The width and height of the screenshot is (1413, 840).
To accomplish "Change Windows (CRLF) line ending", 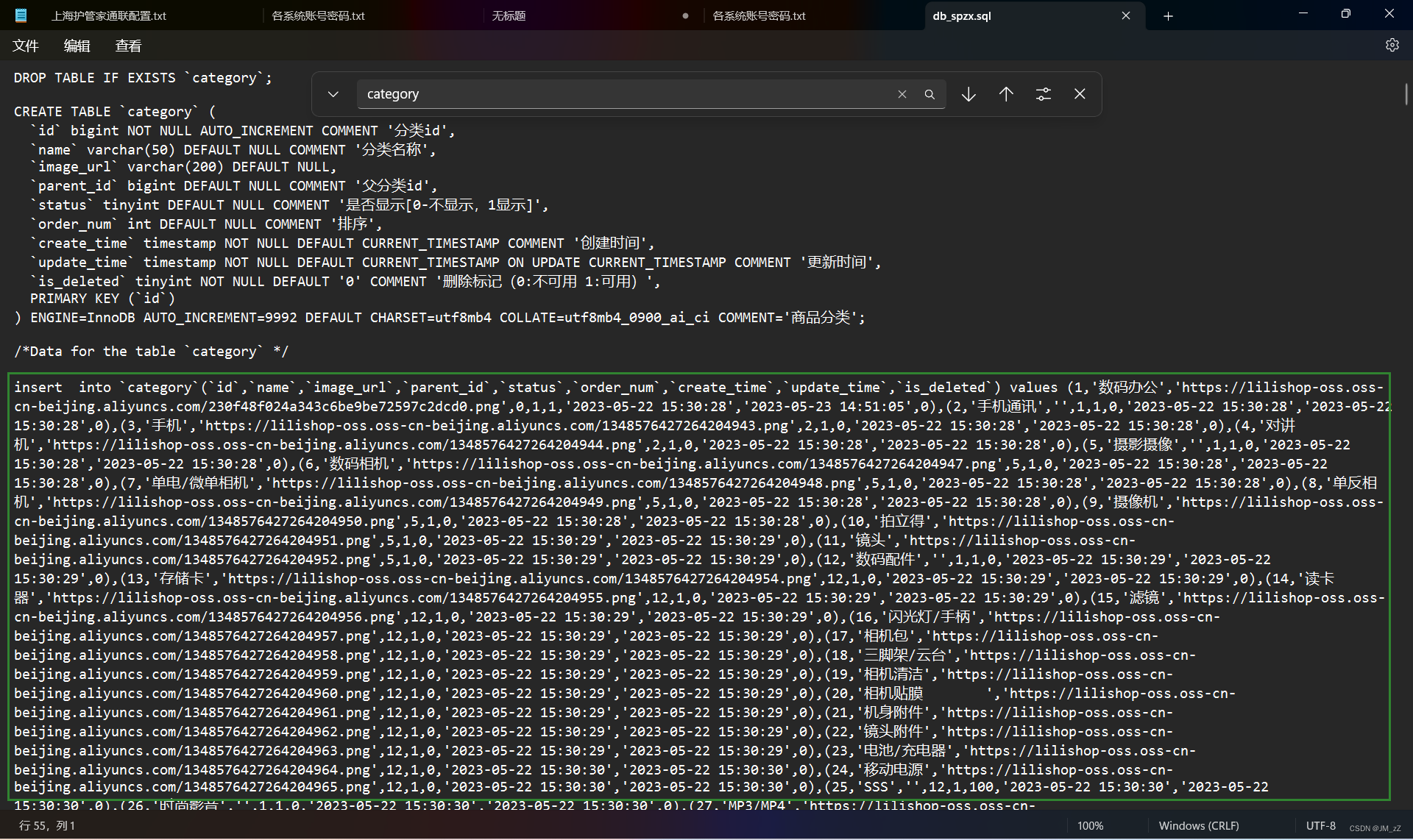I will point(1198,825).
